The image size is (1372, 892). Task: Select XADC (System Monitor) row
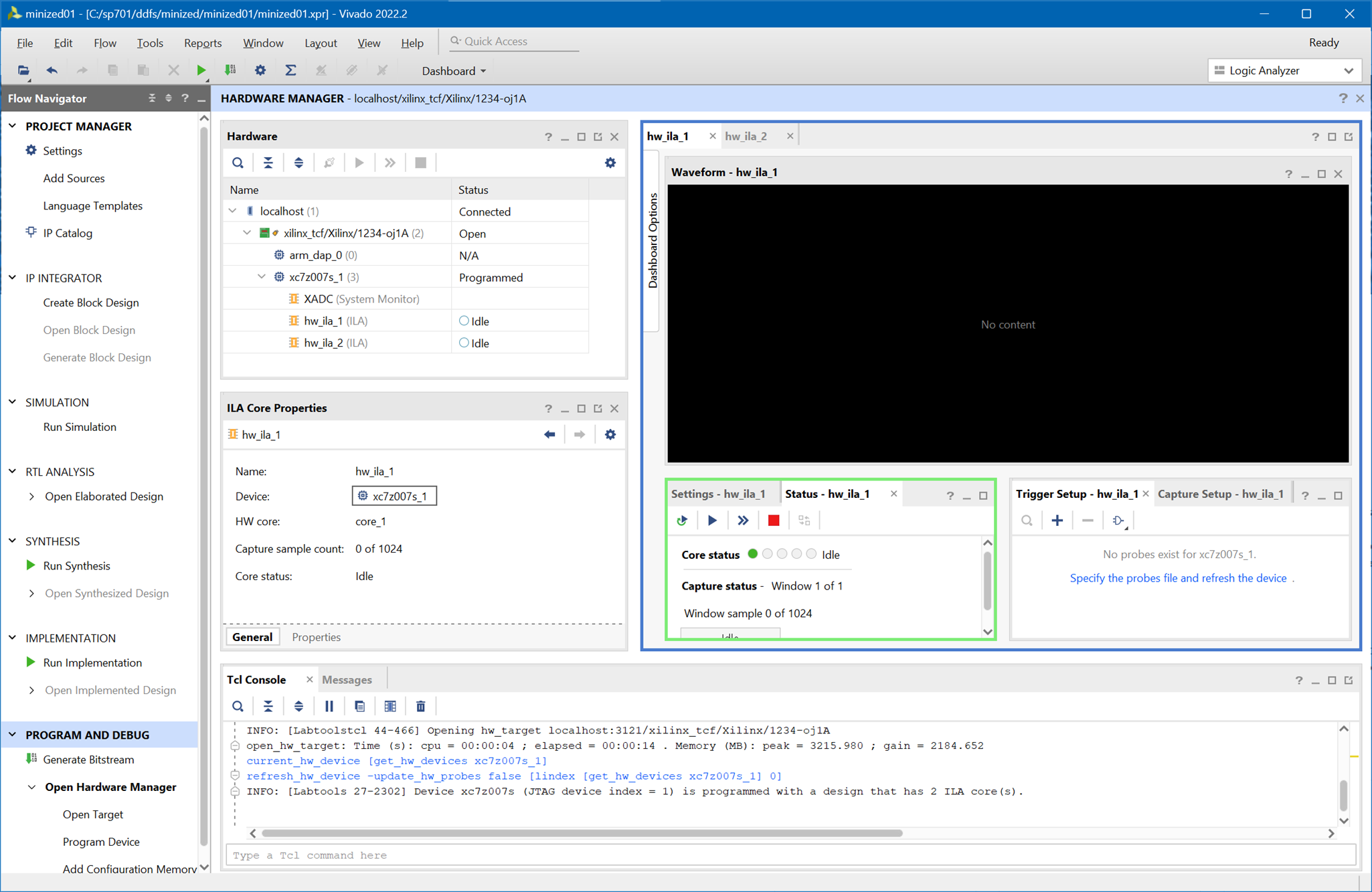click(406, 298)
